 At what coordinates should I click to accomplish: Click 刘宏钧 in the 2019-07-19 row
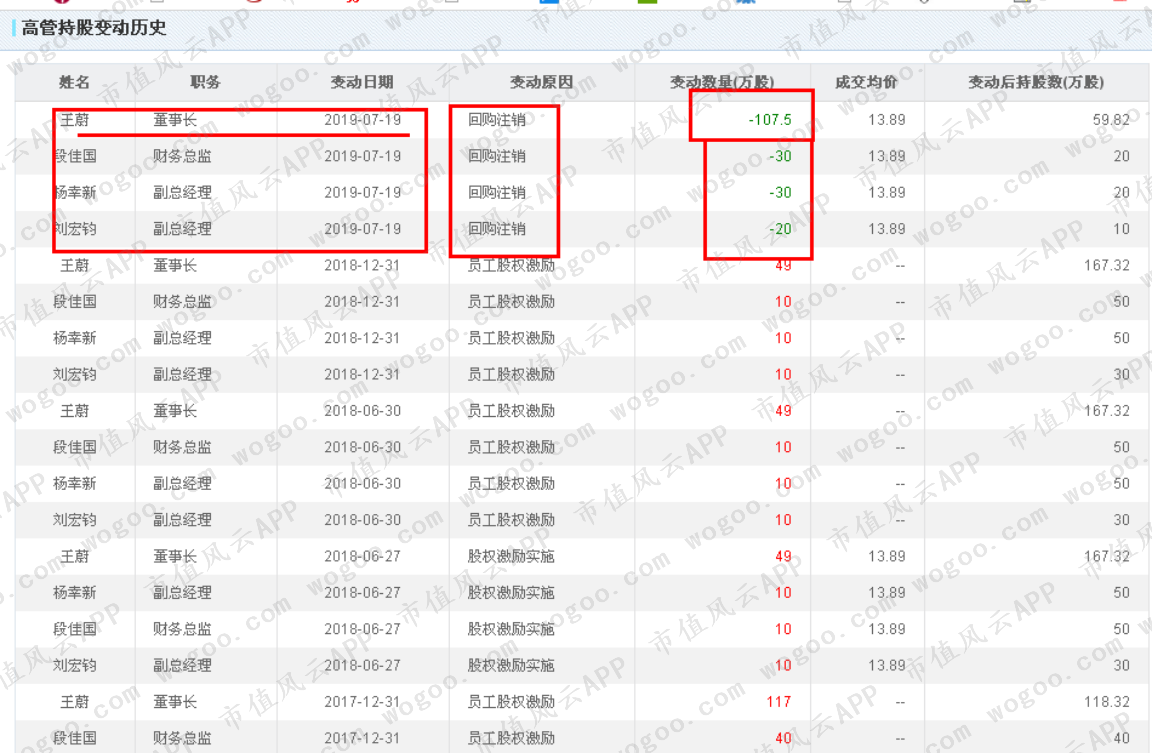pos(74,229)
